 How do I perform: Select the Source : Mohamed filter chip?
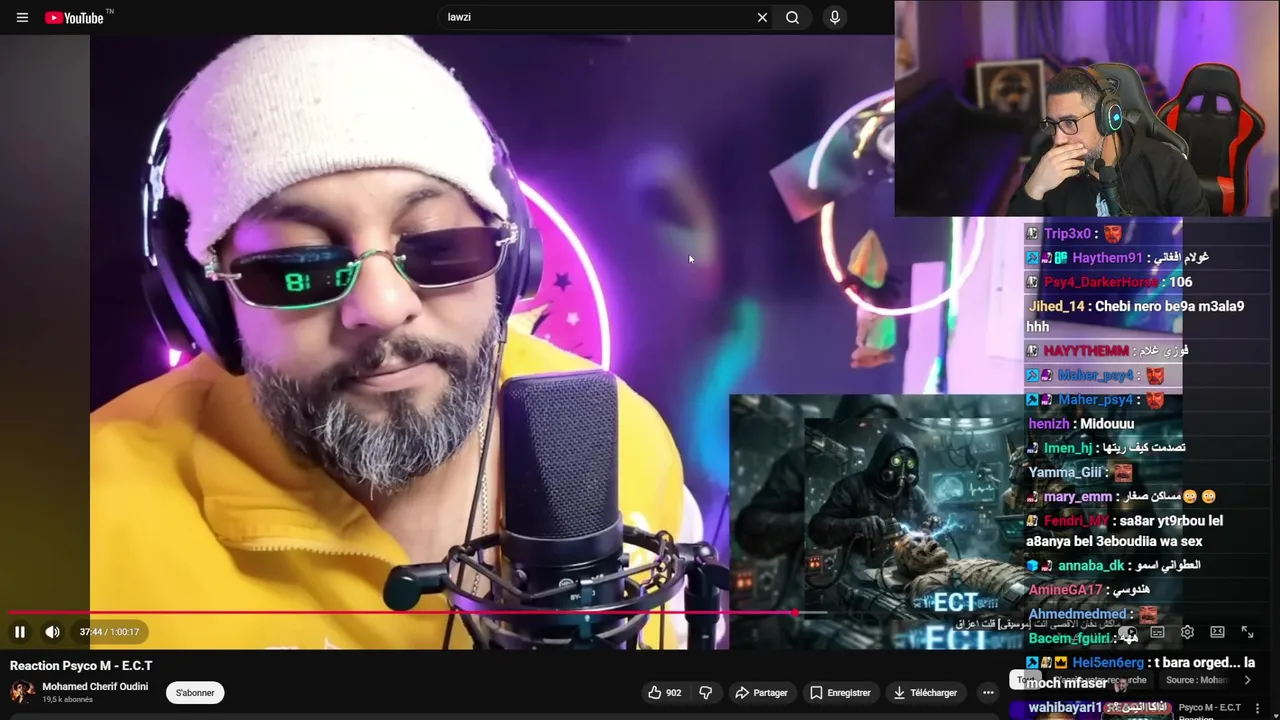coord(1196,680)
